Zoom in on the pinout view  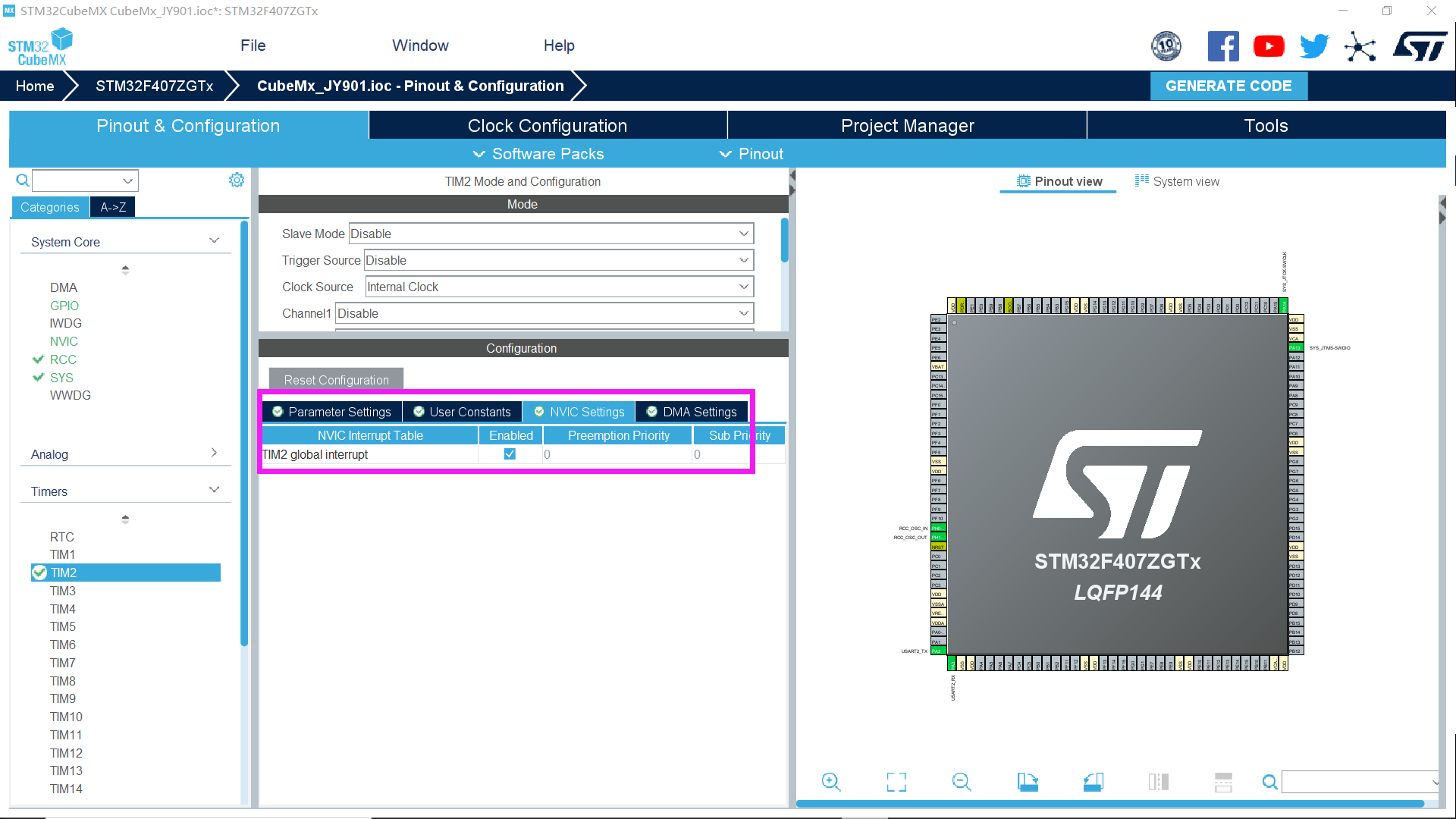pos(831,781)
